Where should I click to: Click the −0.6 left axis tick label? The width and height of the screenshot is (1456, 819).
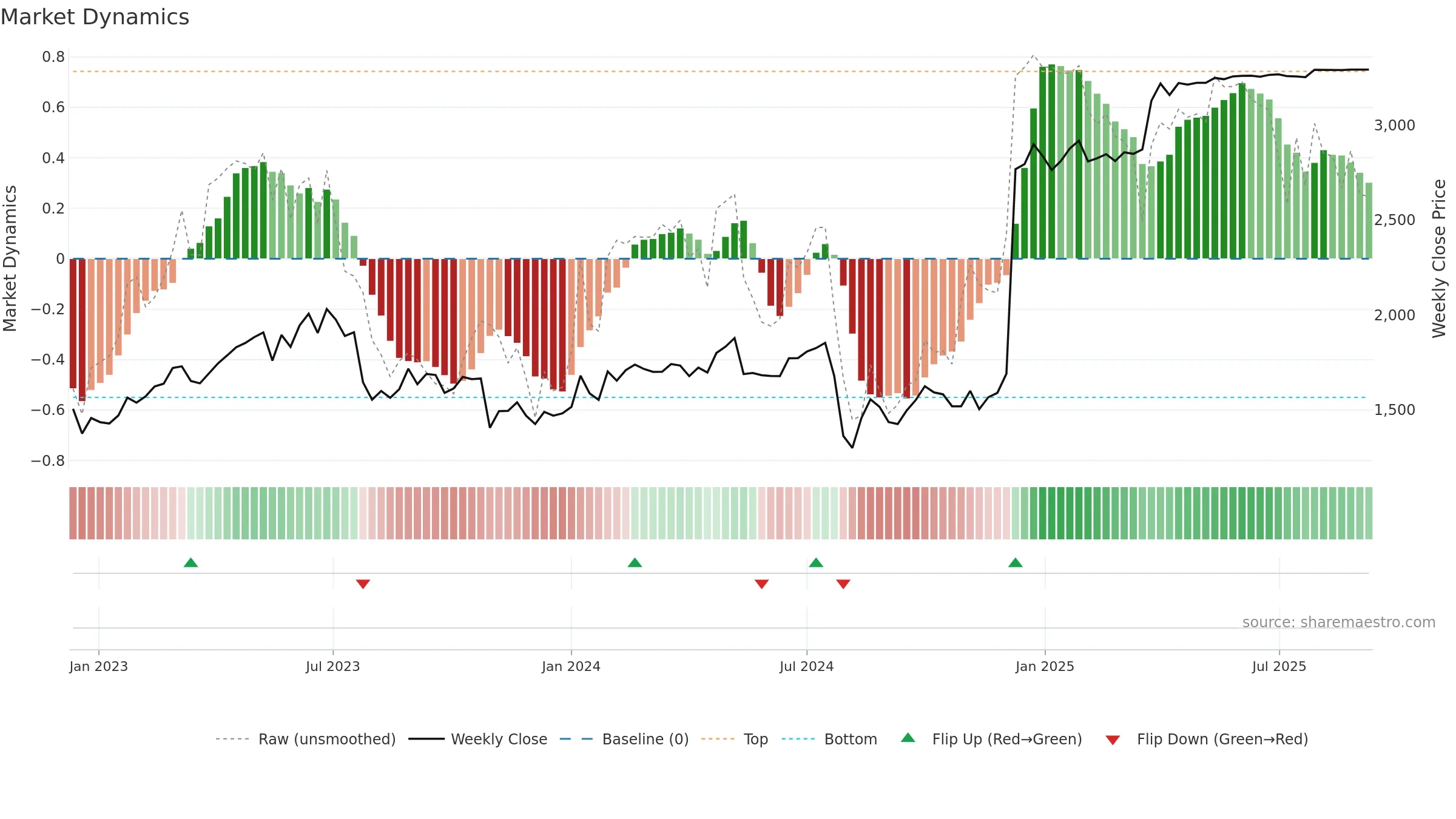[48, 410]
